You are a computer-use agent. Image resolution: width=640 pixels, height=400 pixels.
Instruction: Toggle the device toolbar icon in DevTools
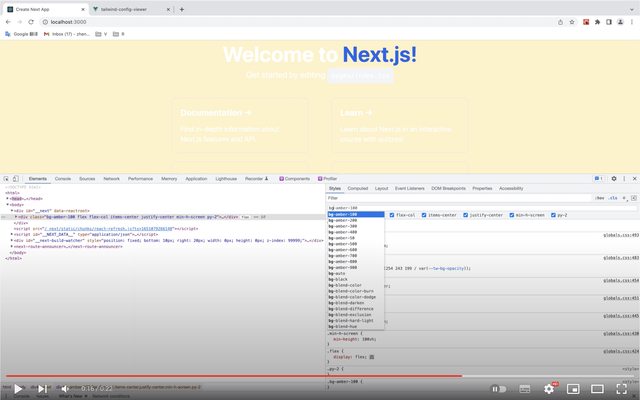click(x=16, y=179)
